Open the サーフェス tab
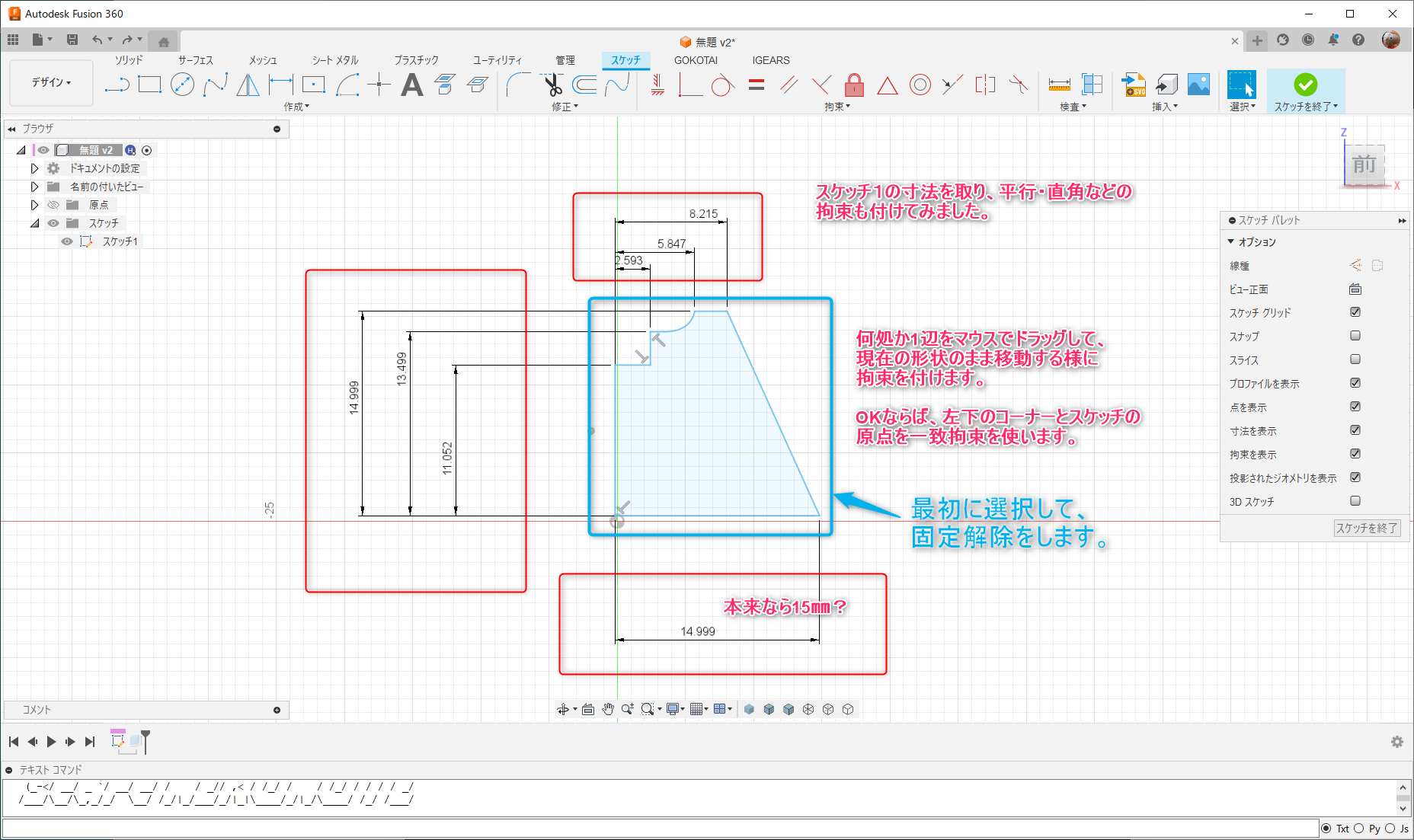Viewport: 1414px width, 840px height. pos(196,60)
